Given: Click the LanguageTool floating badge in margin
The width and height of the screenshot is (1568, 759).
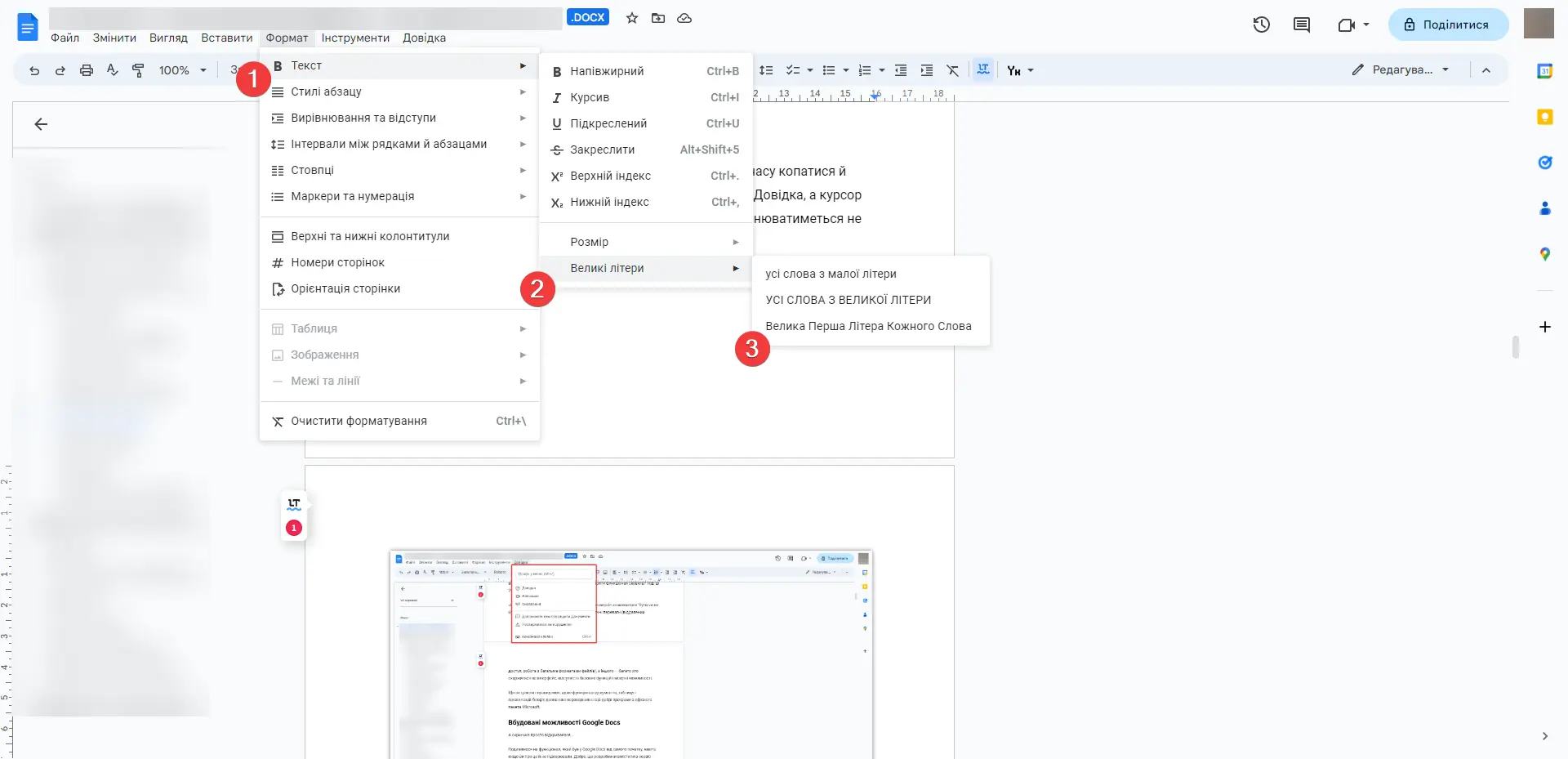Looking at the screenshot, I should [x=294, y=516].
